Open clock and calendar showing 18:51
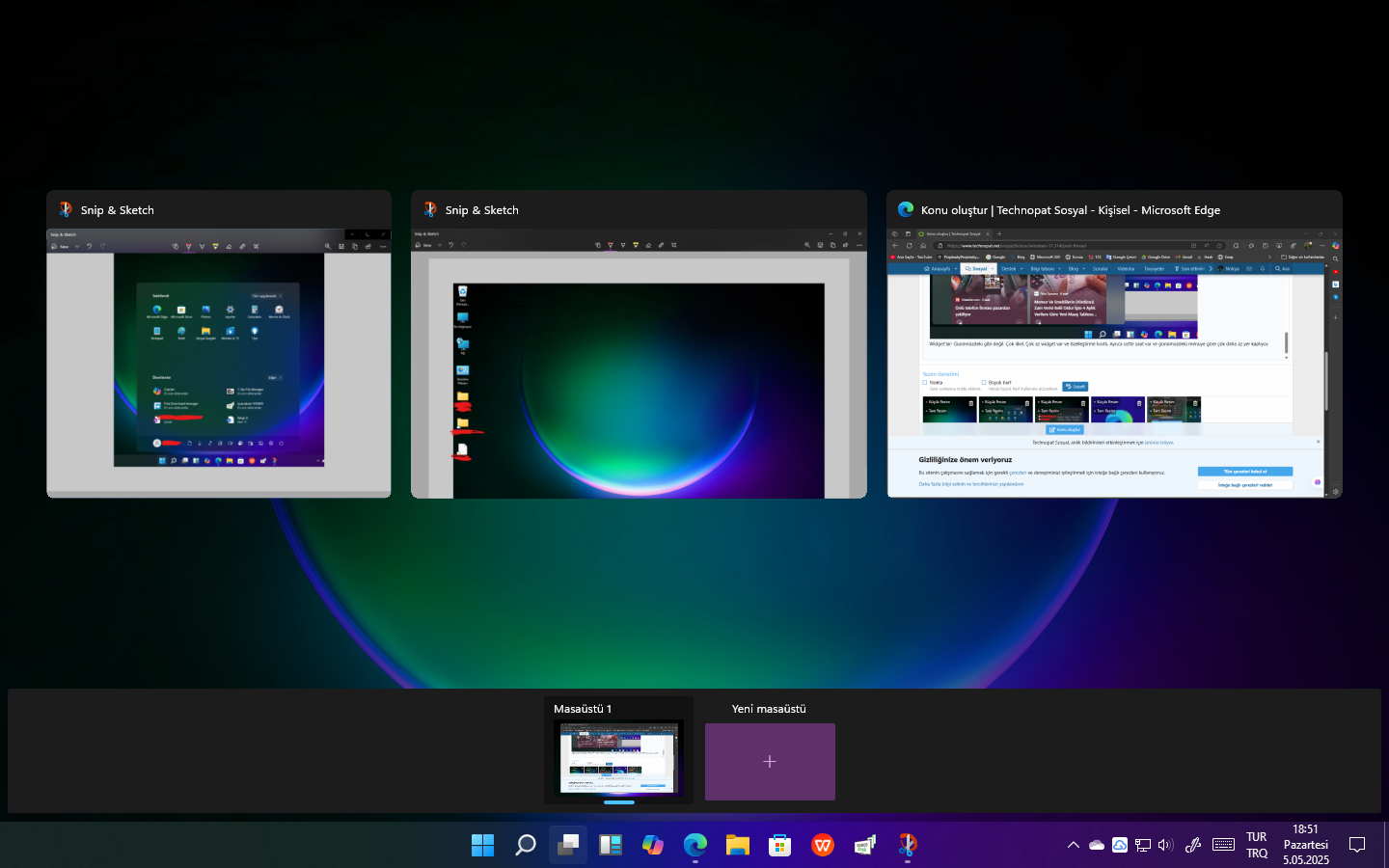 point(1305,845)
